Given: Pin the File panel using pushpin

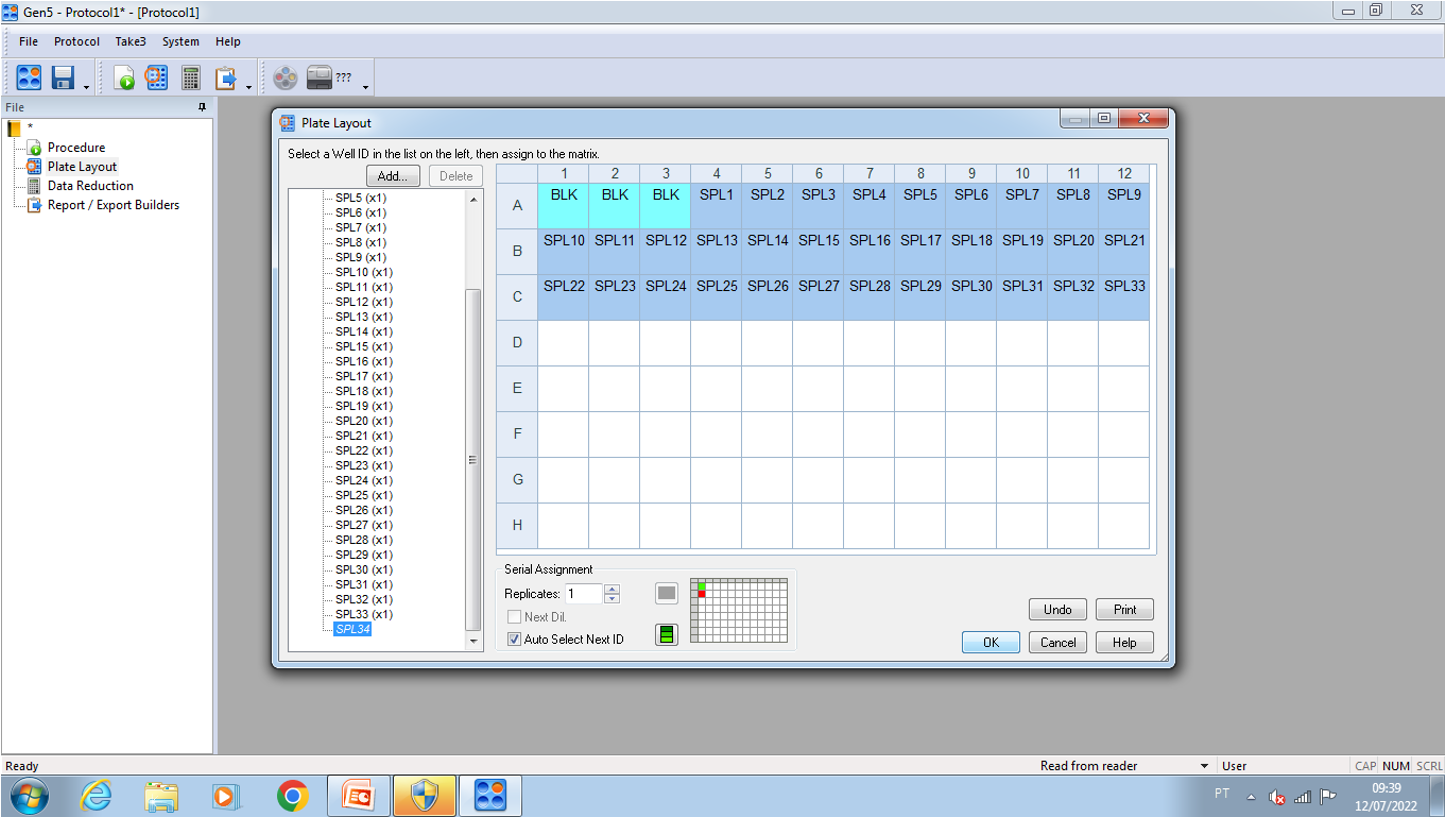Looking at the screenshot, I should [x=202, y=107].
